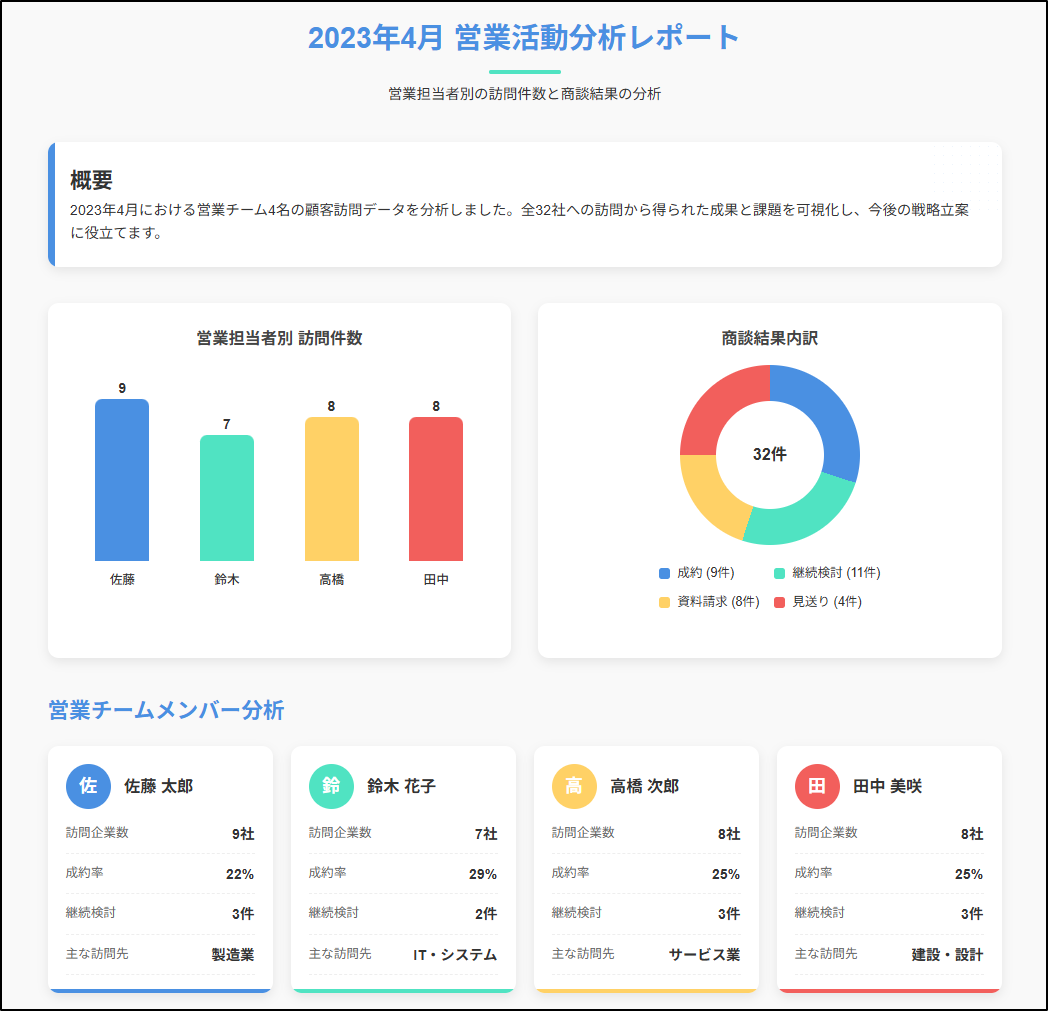Click the 鈴 avatar icon for 鈴木 花子
The image size is (1048, 1011).
[331, 786]
